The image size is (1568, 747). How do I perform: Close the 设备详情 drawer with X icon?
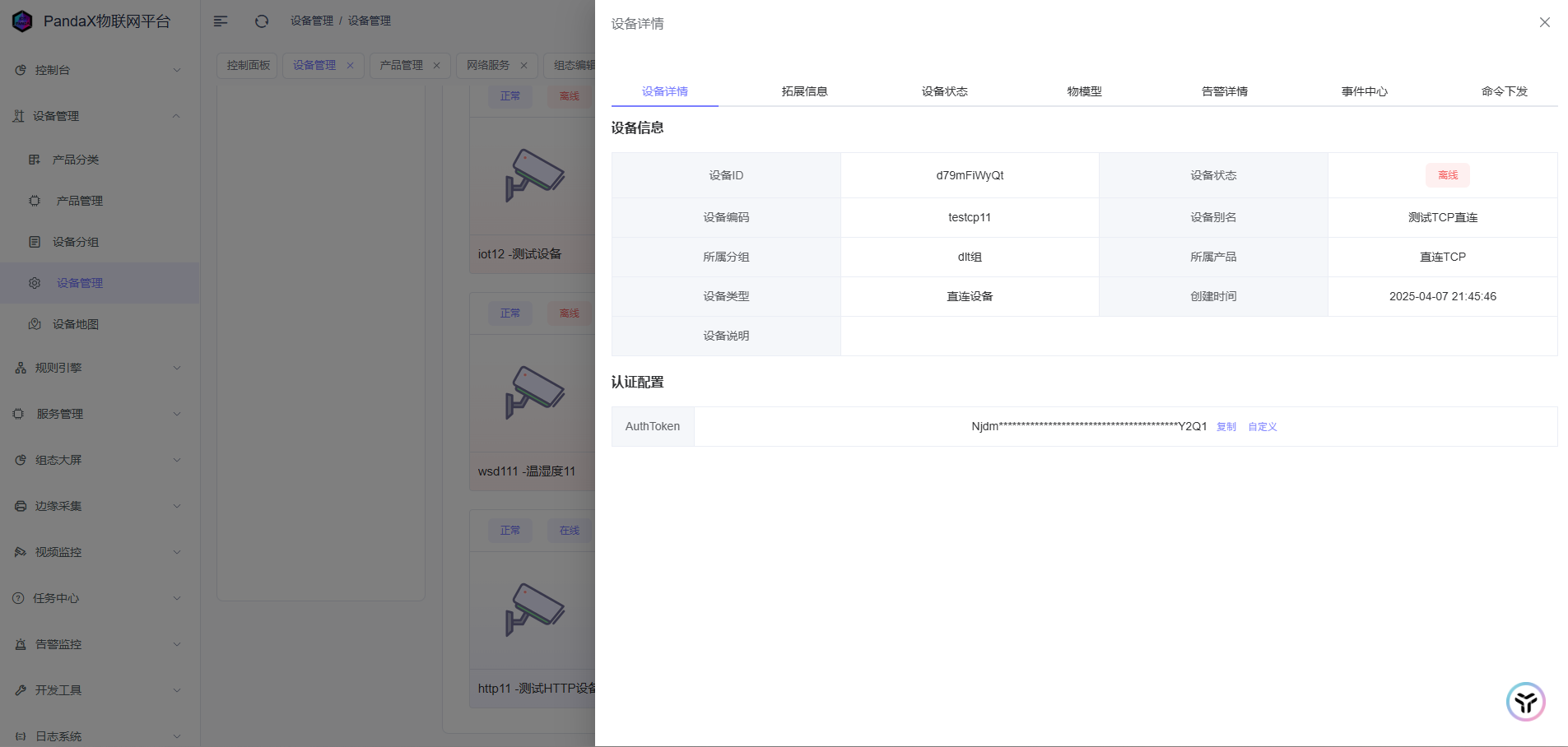coord(1544,23)
